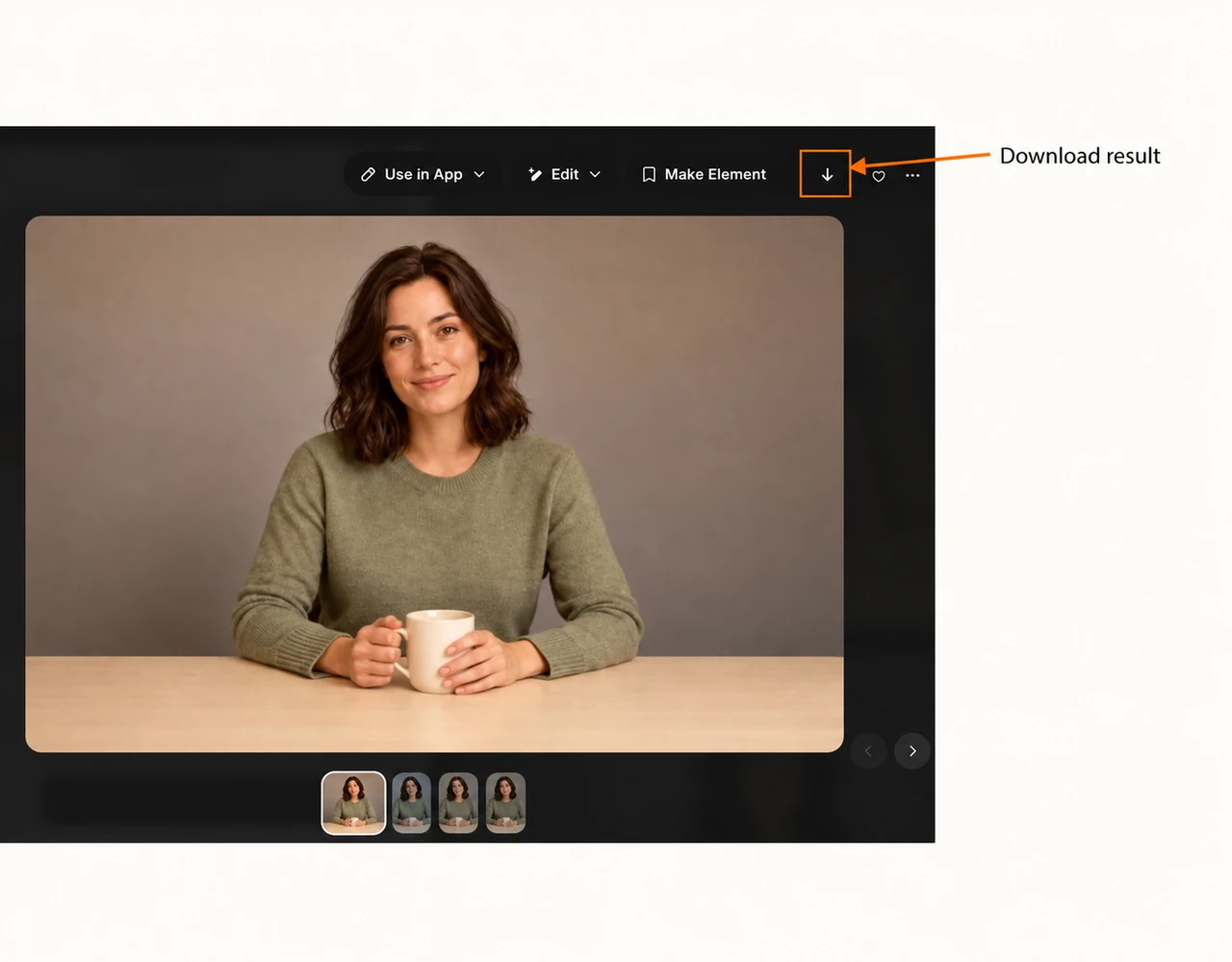Click the Make Element button

pos(704,174)
